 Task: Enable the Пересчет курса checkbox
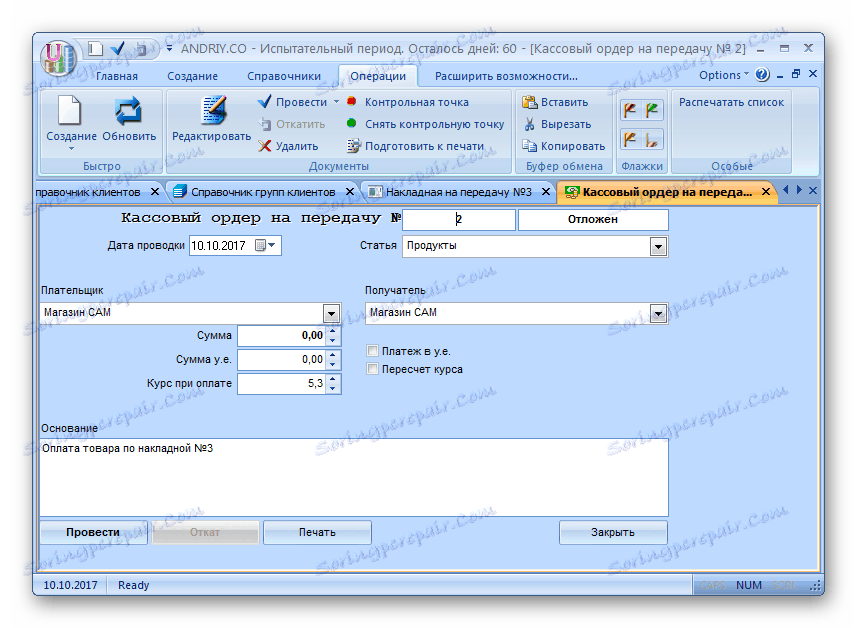[373, 368]
